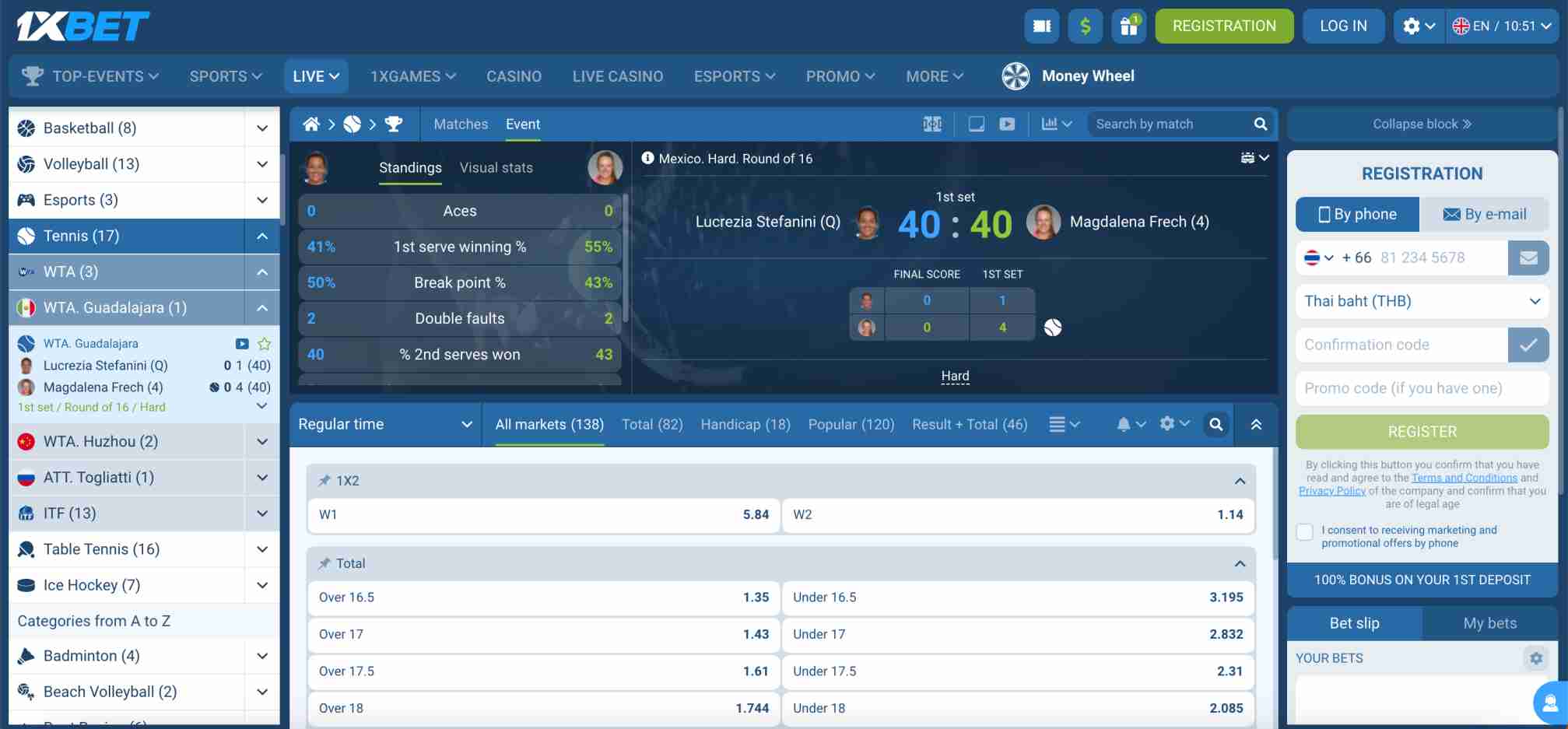Expand the Ice Hockey category

[x=261, y=584]
